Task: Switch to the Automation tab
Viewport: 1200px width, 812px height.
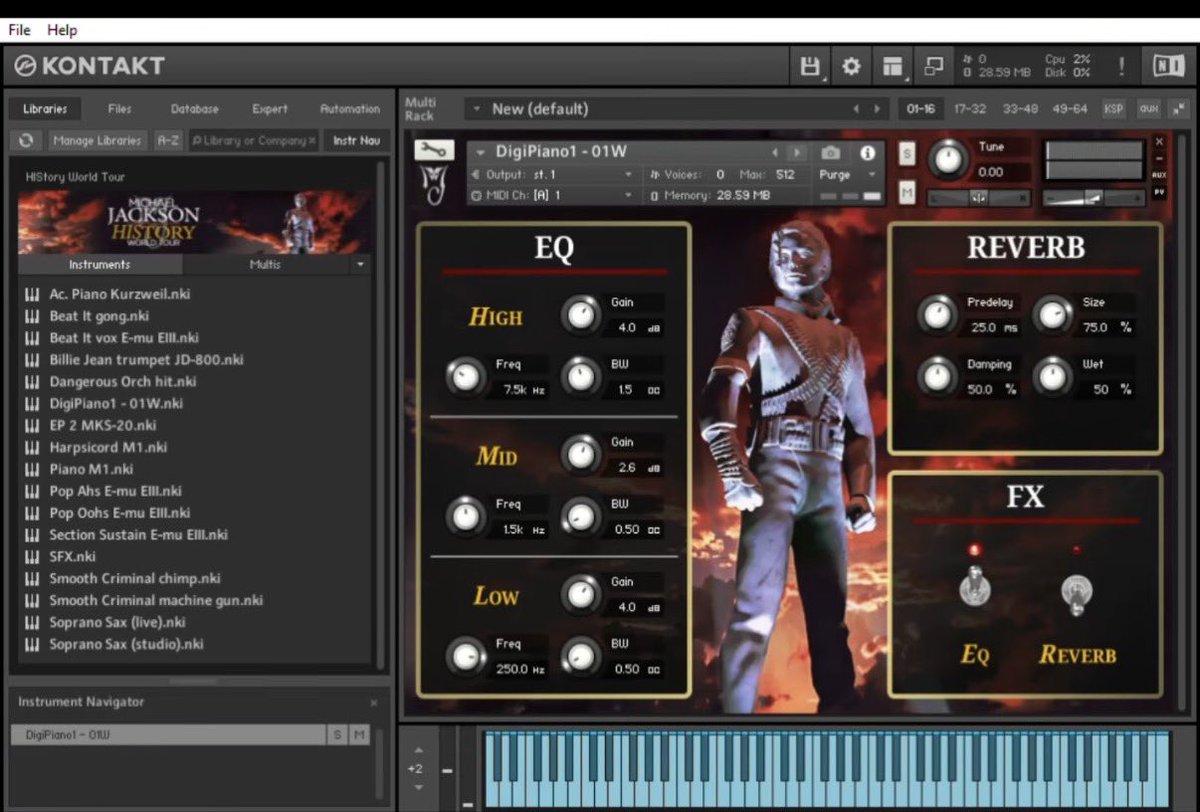Action: [x=350, y=109]
